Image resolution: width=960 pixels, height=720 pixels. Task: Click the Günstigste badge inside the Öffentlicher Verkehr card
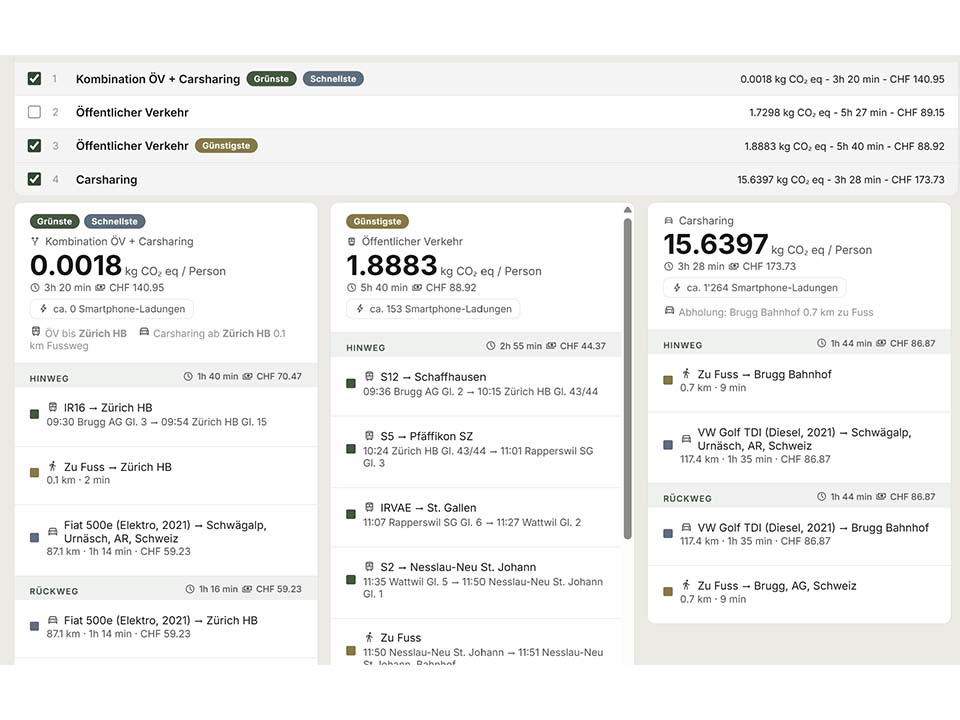[x=377, y=221]
